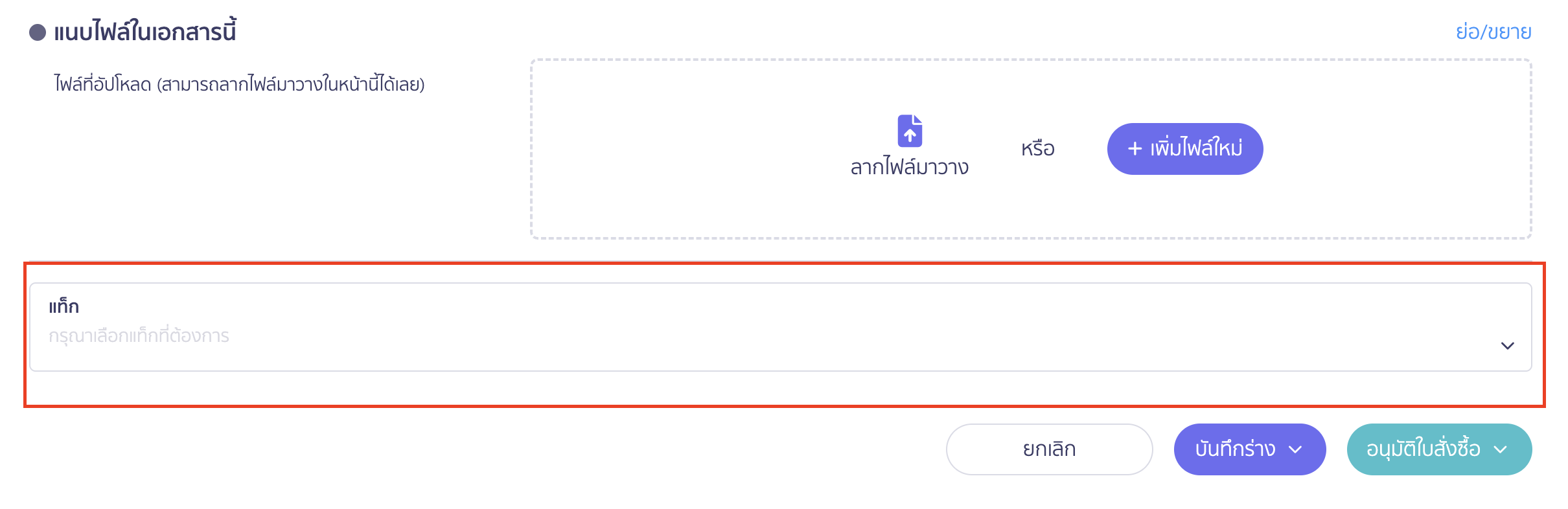1568x509 pixels.
Task: Add a new file with เพิ่มไฟล์ใหม่ button
Action: click(x=1185, y=149)
